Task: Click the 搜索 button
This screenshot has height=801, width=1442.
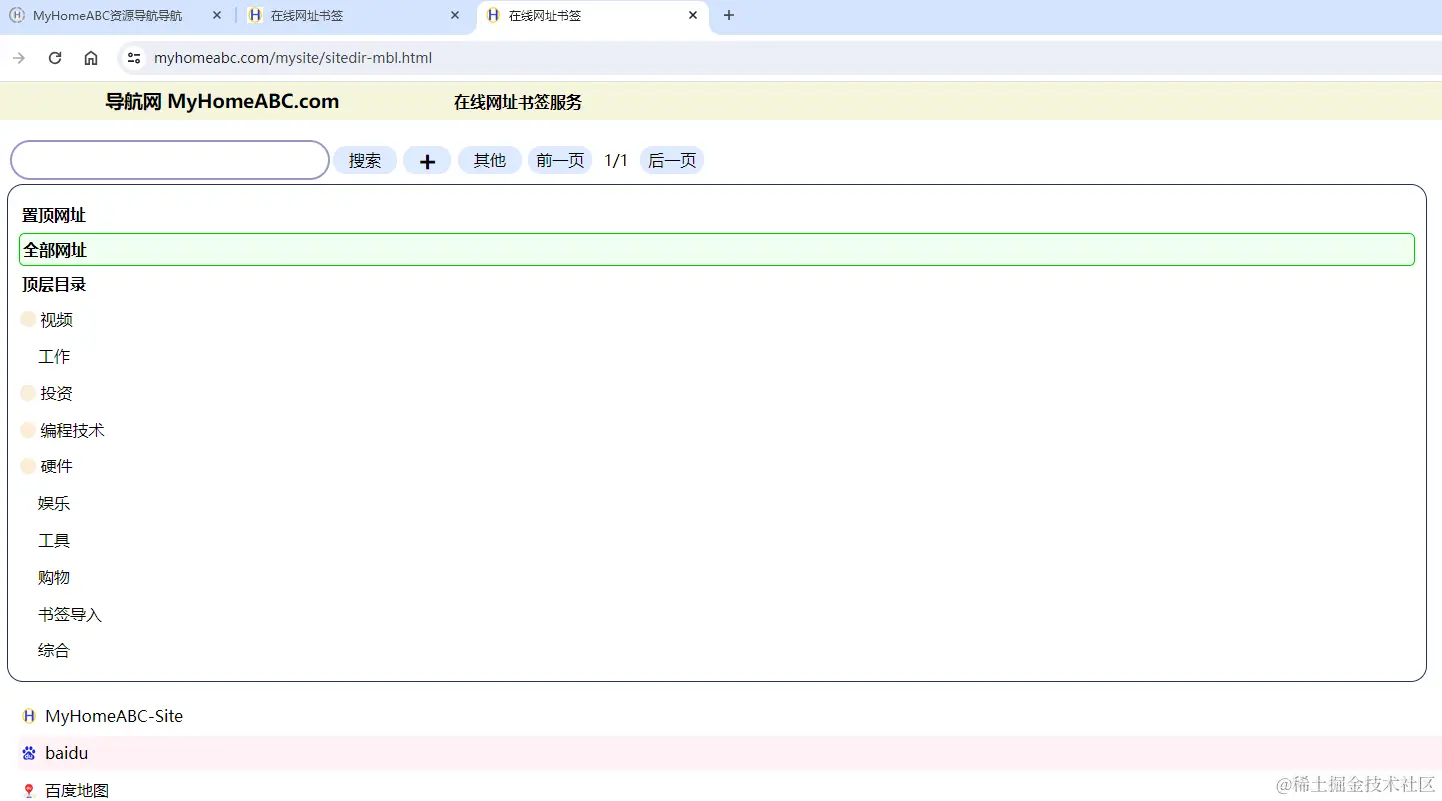Action: pyautogui.click(x=365, y=160)
